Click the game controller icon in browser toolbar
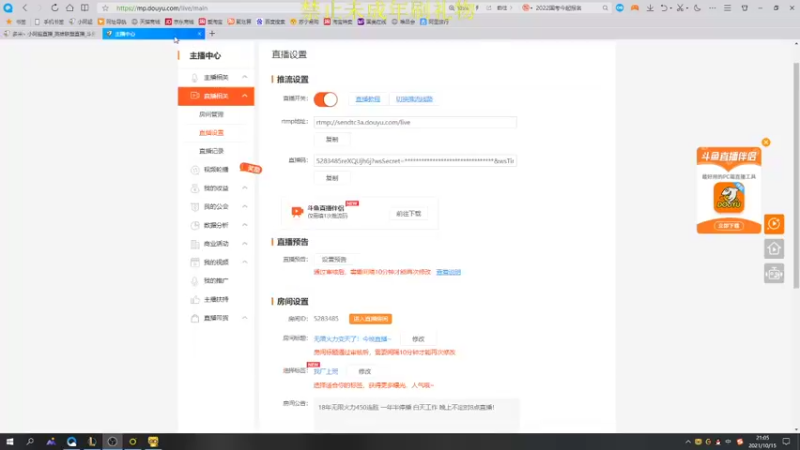Image resolution: width=800 pixels, height=450 pixels. click(635, 8)
